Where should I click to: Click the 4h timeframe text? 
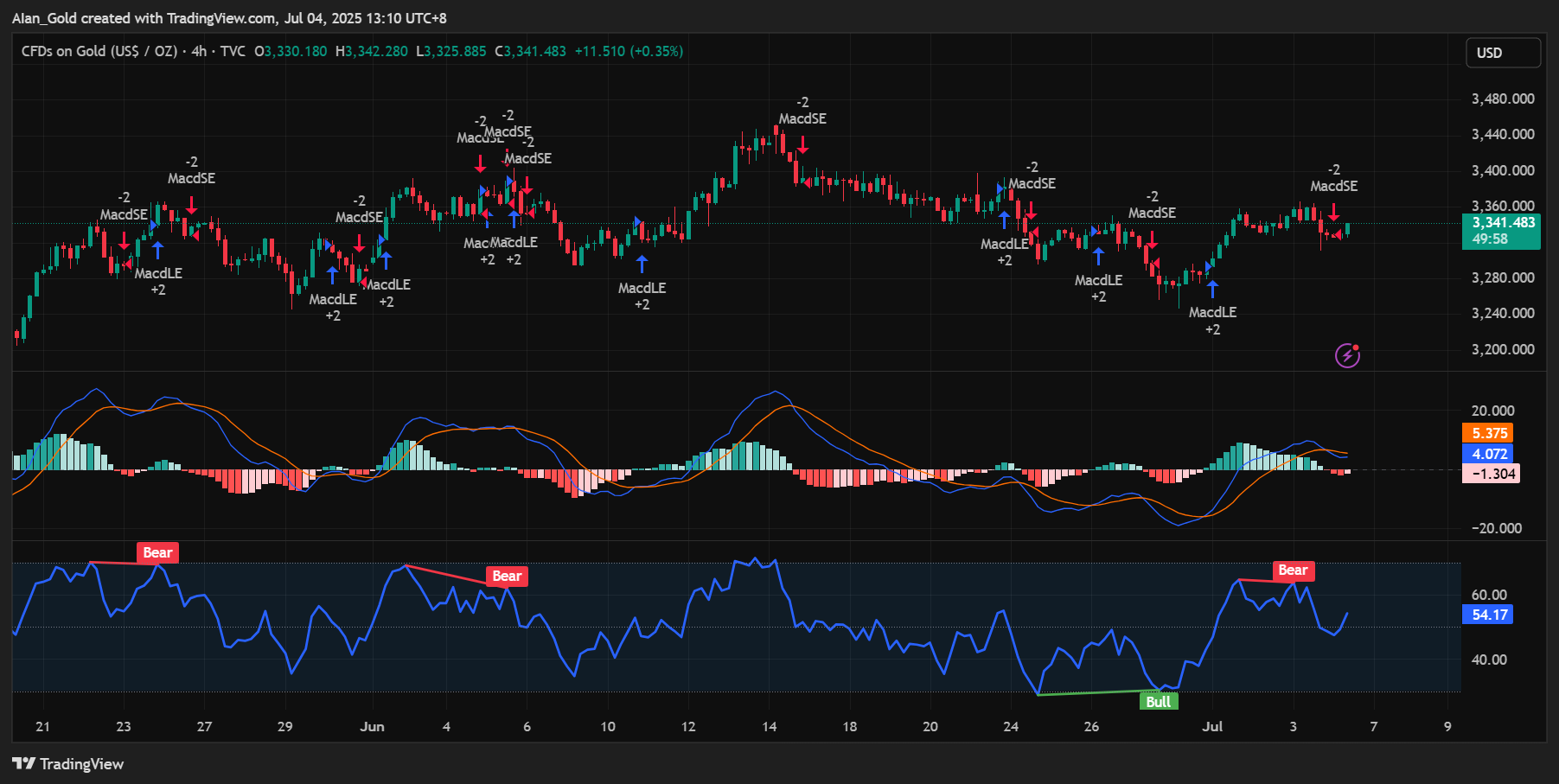click(x=199, y=51)
